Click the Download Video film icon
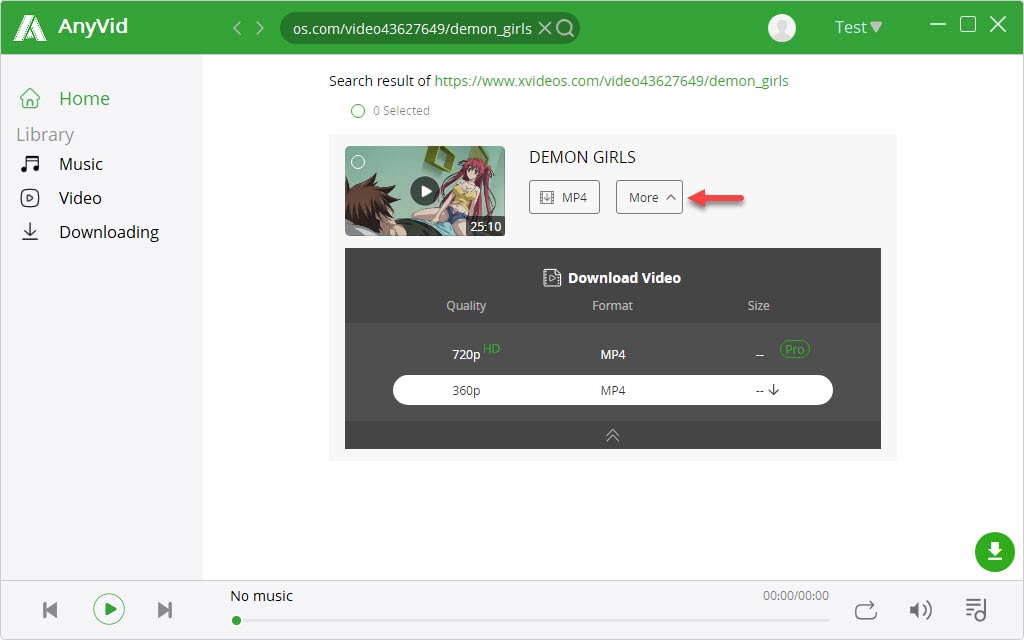 point(552,278)
